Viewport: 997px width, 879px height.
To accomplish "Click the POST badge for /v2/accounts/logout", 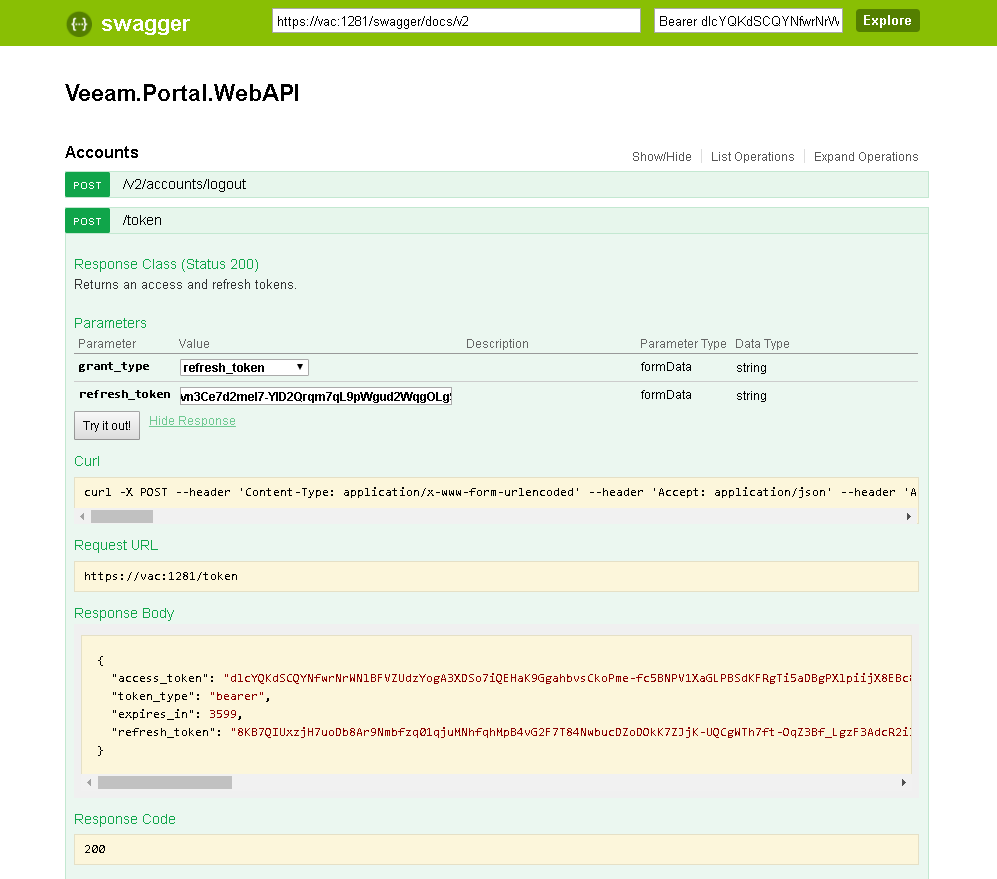I will [x=88, y=185].
